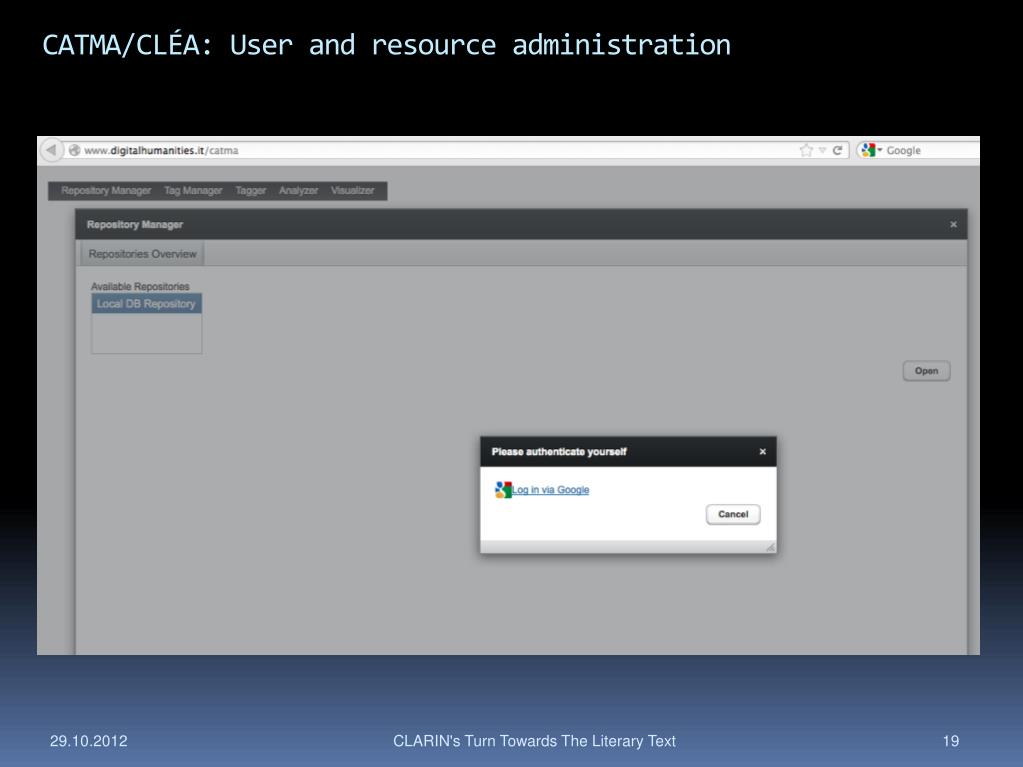The image size is (1023, 767).
Task: Select Local DB Repository in the list
Action: 146,304
